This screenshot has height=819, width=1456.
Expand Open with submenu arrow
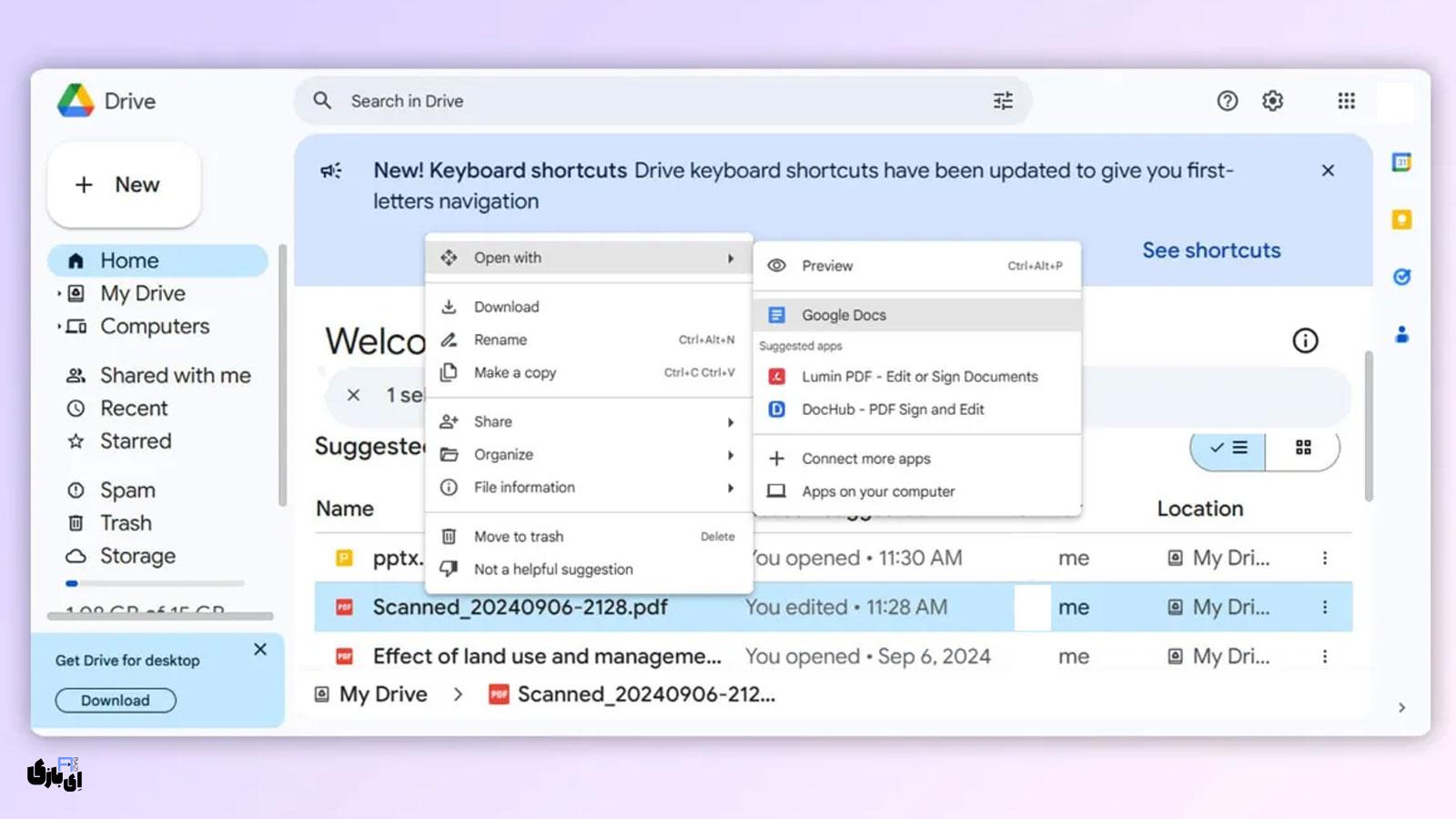click(731, 258)
